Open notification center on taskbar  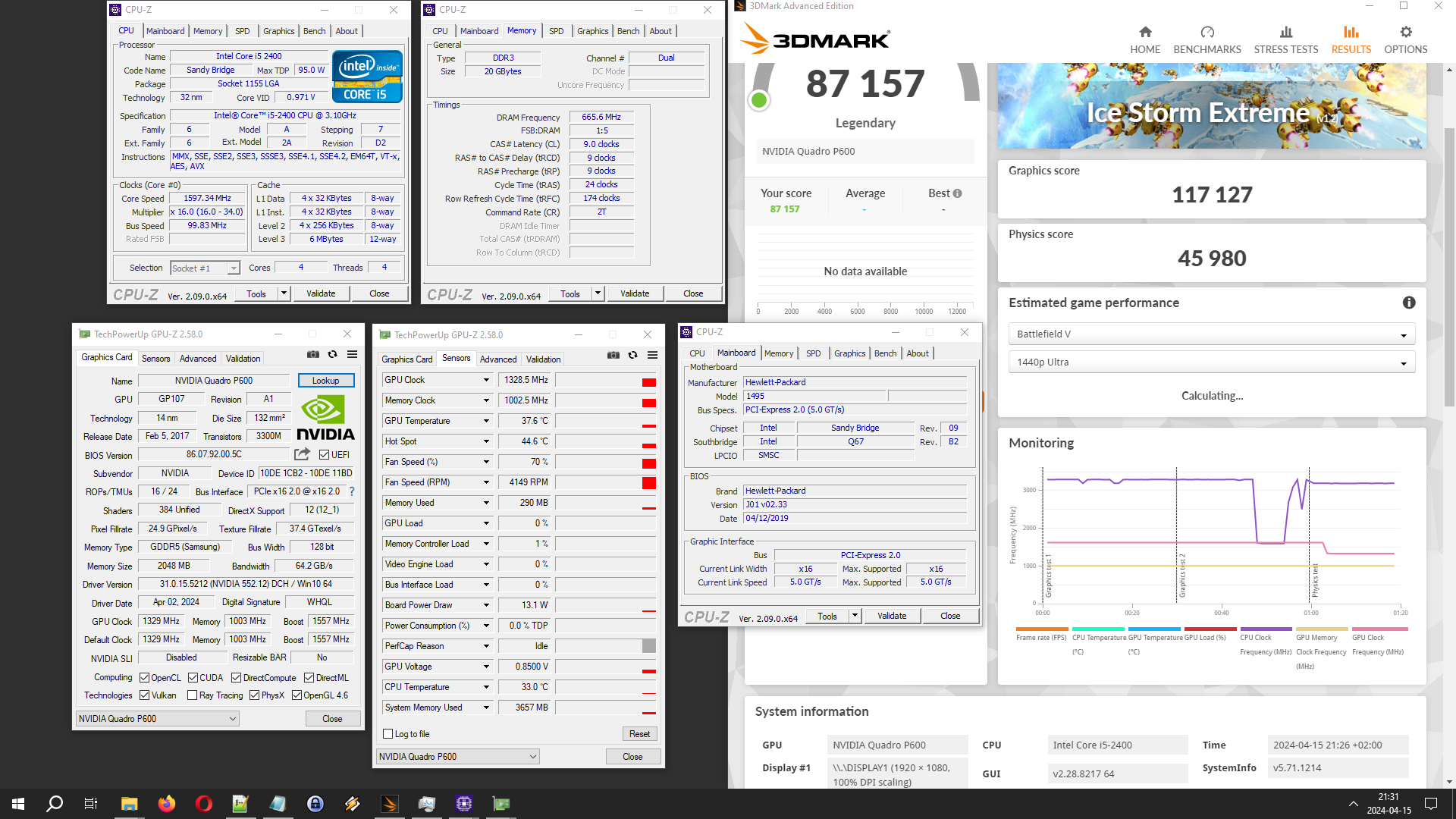(x=1431, y=804)
